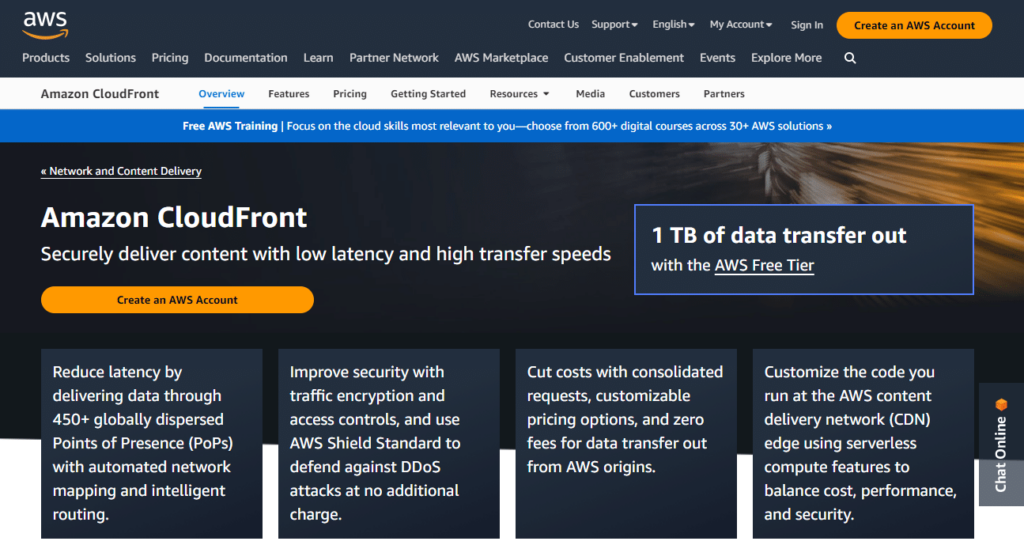Screen dimensions: 1024x560
Task: Expand the My Account dropdown
Action: pos(741,25)
